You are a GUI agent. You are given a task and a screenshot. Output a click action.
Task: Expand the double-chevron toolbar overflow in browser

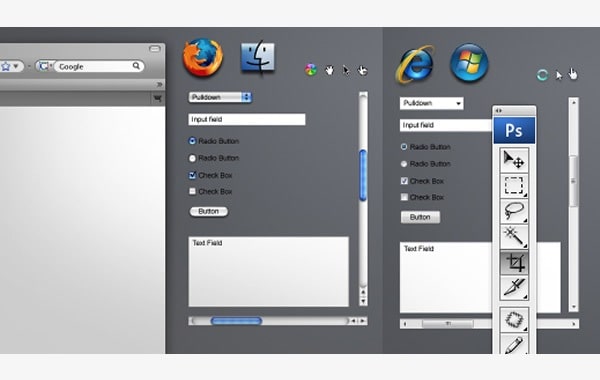point(159,84)
